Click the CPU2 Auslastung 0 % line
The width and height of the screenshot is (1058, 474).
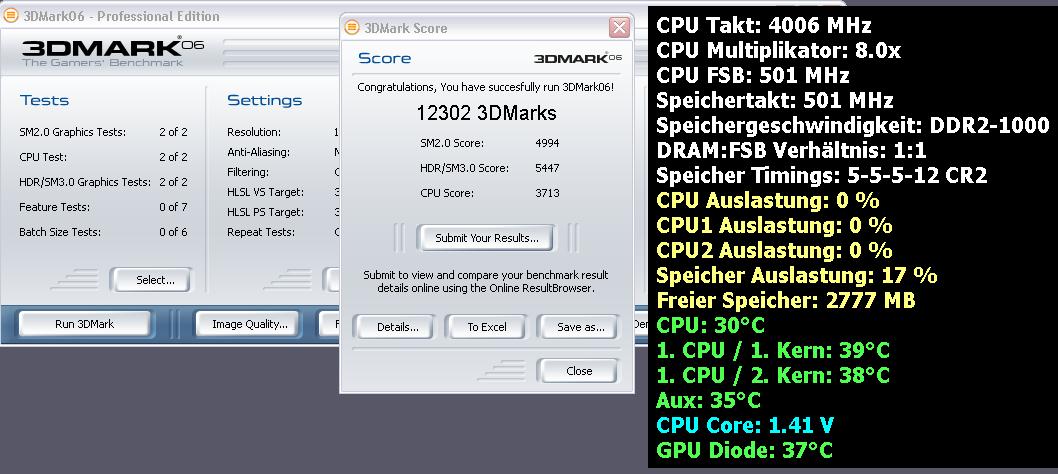point(774,251)
